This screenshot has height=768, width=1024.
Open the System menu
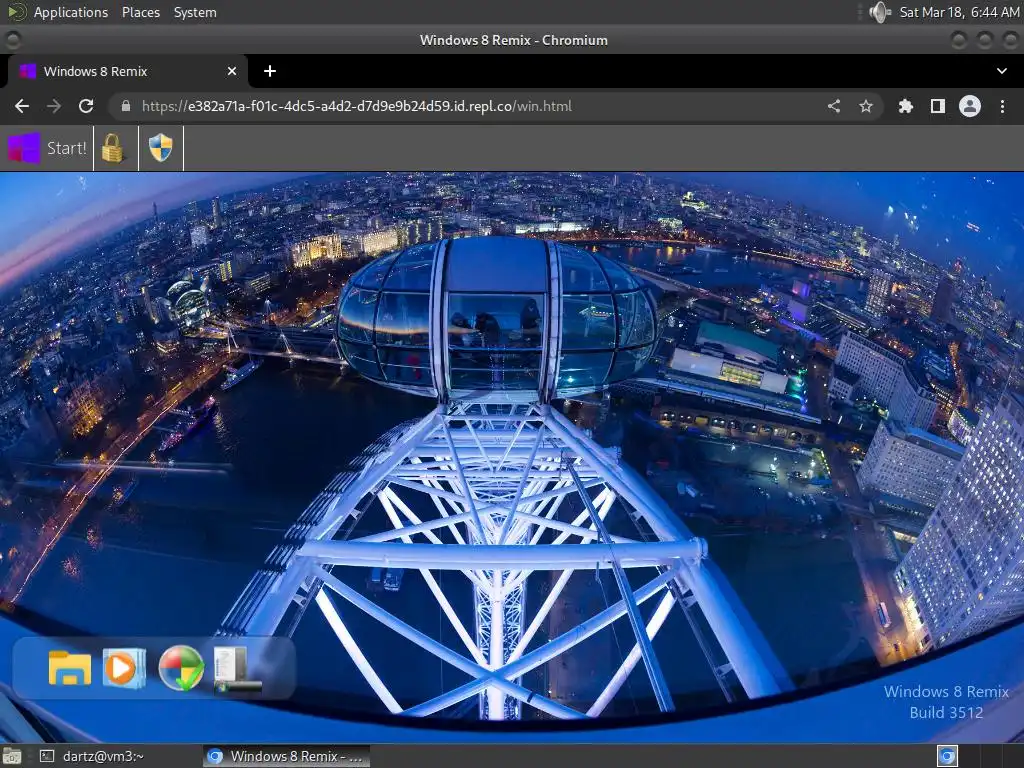195,12
